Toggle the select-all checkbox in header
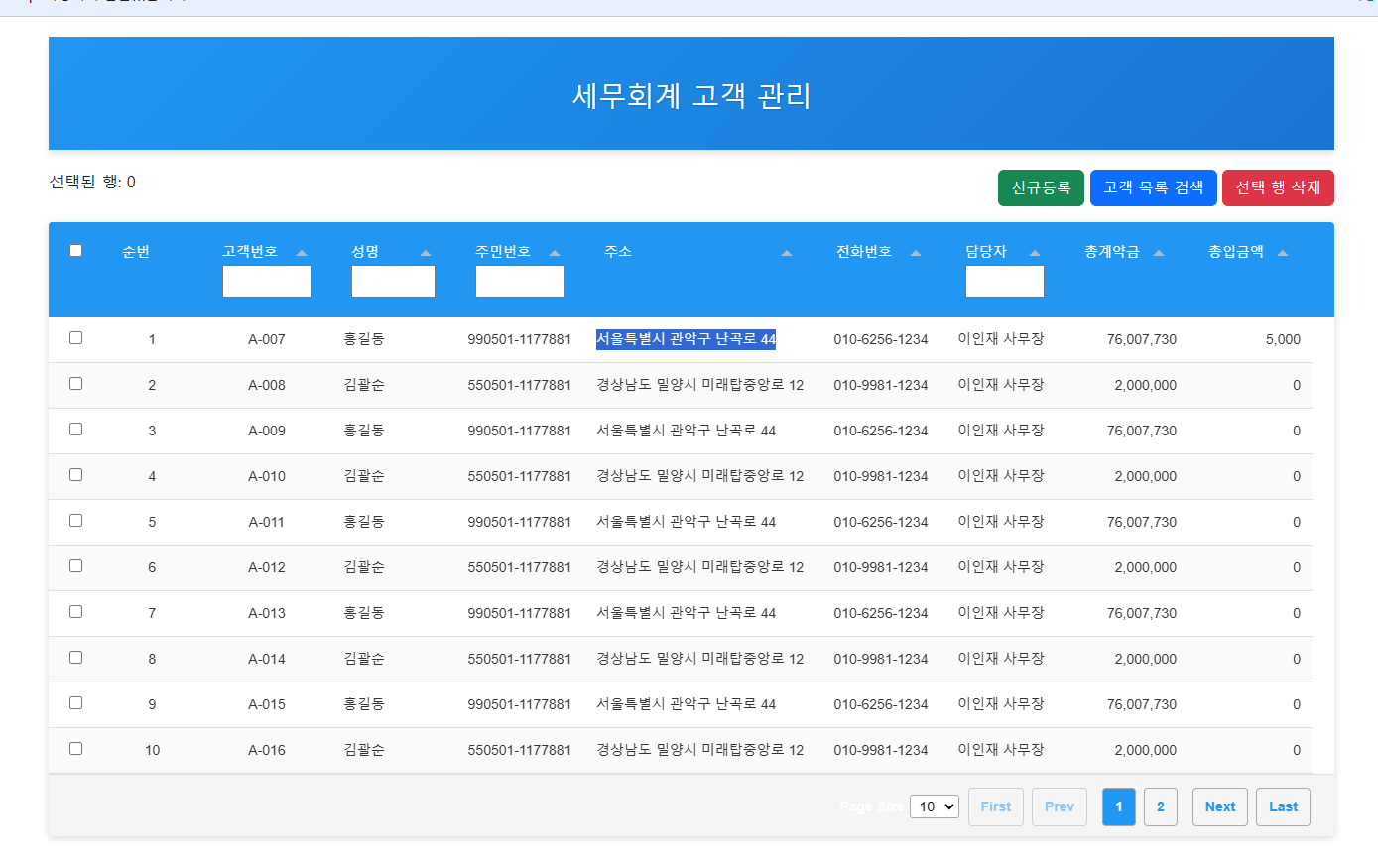 (75, 251)
